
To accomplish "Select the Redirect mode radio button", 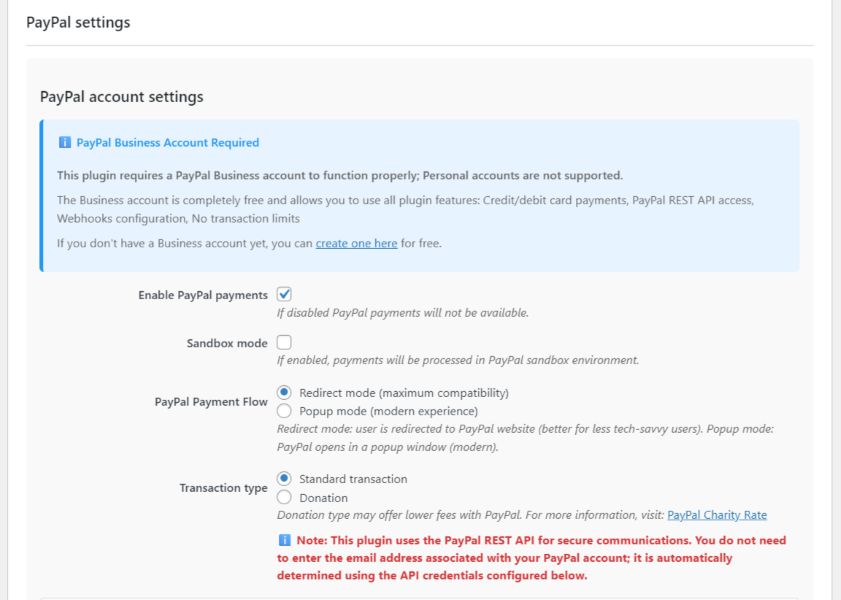I will [x=284, y=392].
